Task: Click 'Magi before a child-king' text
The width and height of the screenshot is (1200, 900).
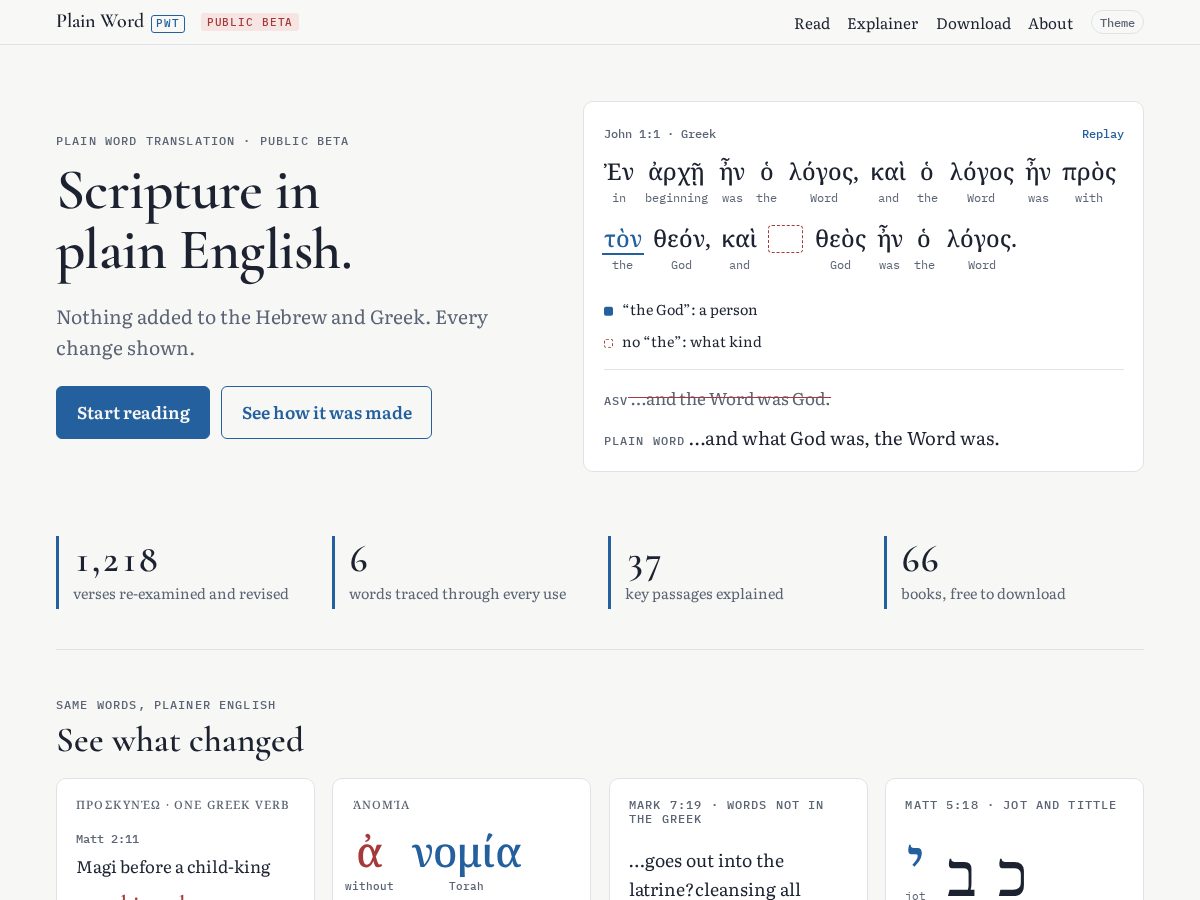Action: [173, 867]
